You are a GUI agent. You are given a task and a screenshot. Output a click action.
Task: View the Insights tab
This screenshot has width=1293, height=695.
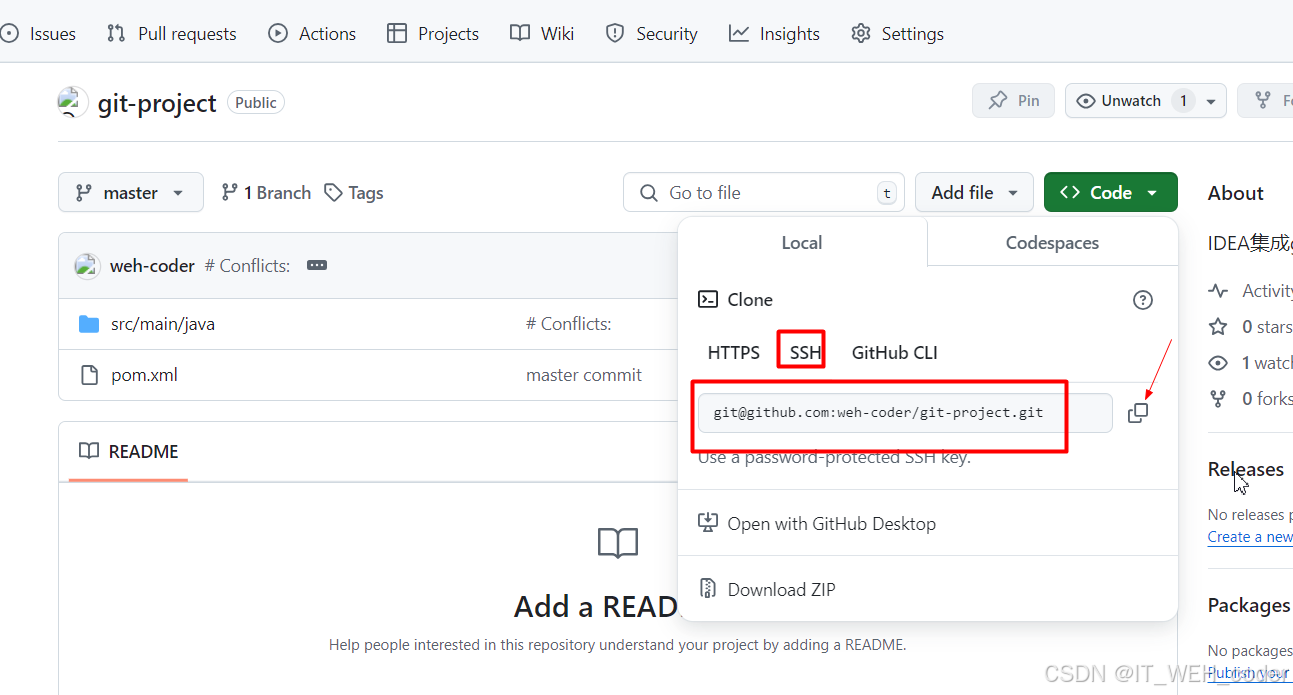(x=774, y=33)
